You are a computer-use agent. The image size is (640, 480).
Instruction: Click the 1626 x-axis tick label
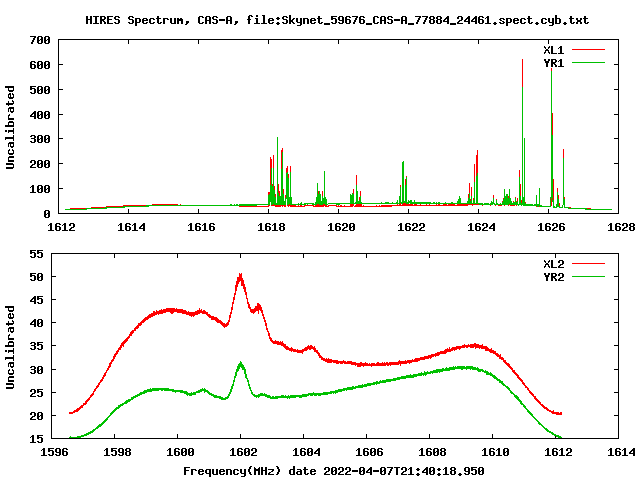coord(551,227)
